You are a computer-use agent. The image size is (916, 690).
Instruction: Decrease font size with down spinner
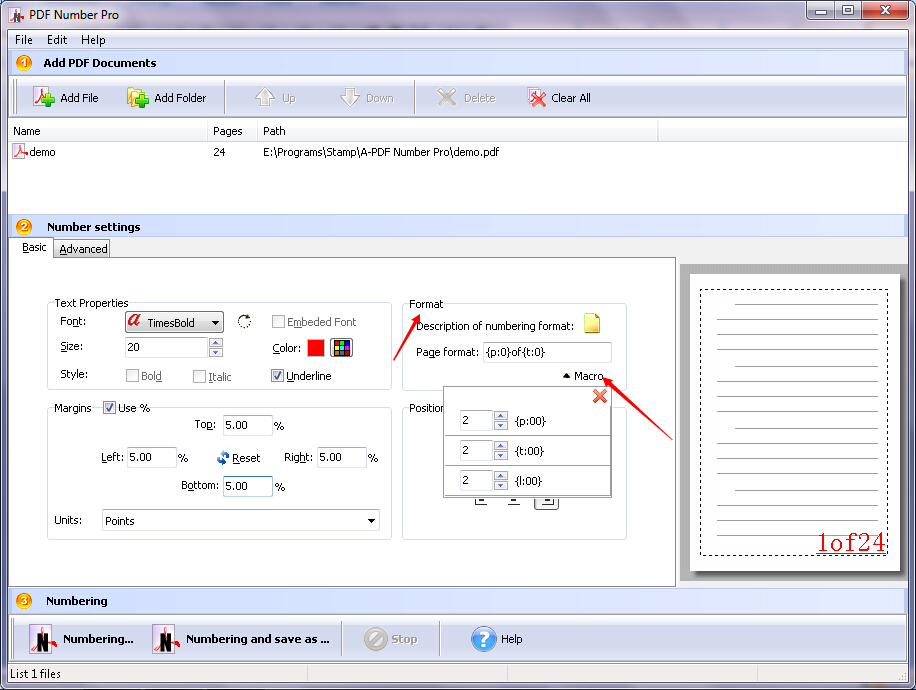coord(216,352)
